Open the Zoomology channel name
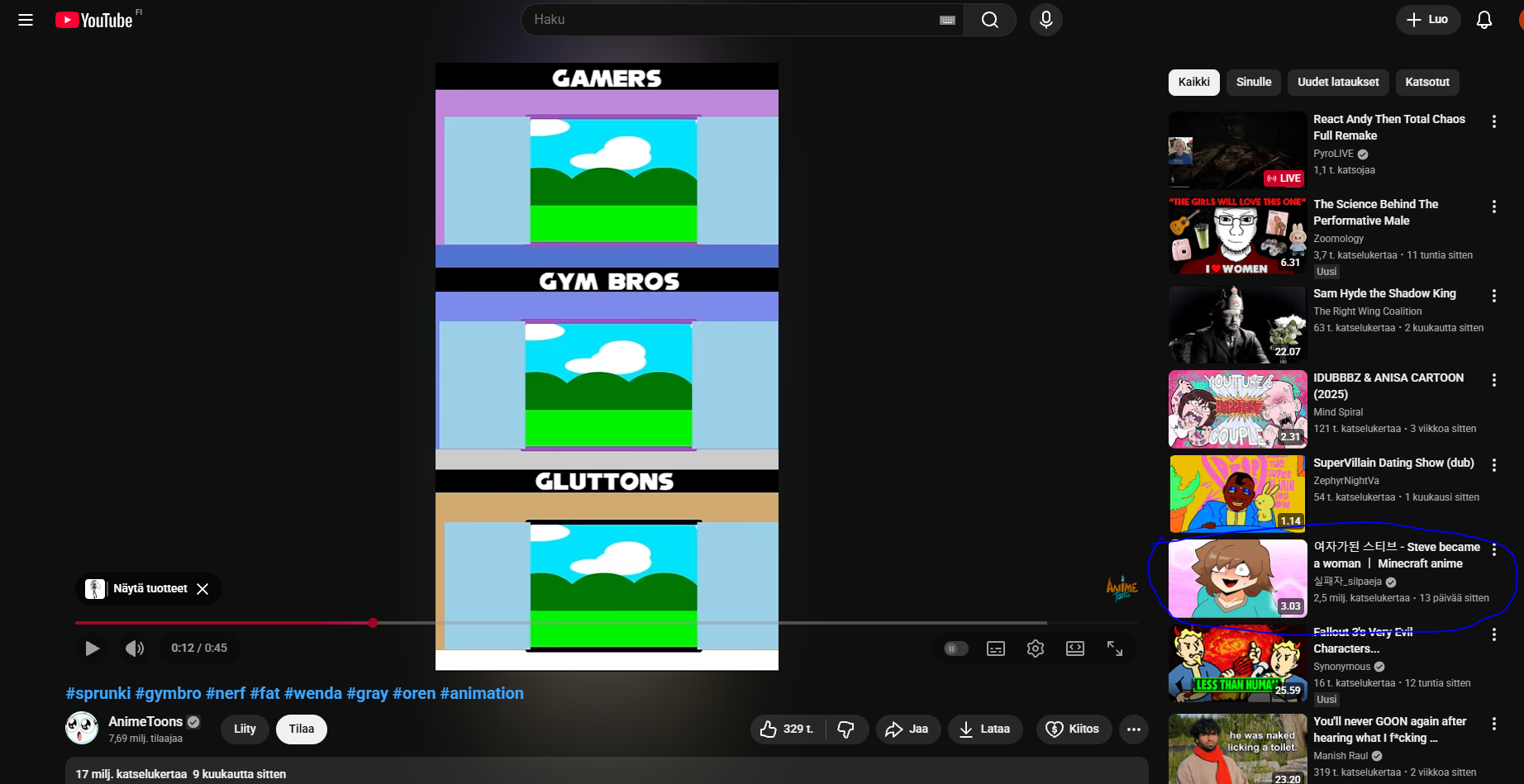Image resolution: width=1524 pixels, height=784 pixels. tap(1339, 240)
